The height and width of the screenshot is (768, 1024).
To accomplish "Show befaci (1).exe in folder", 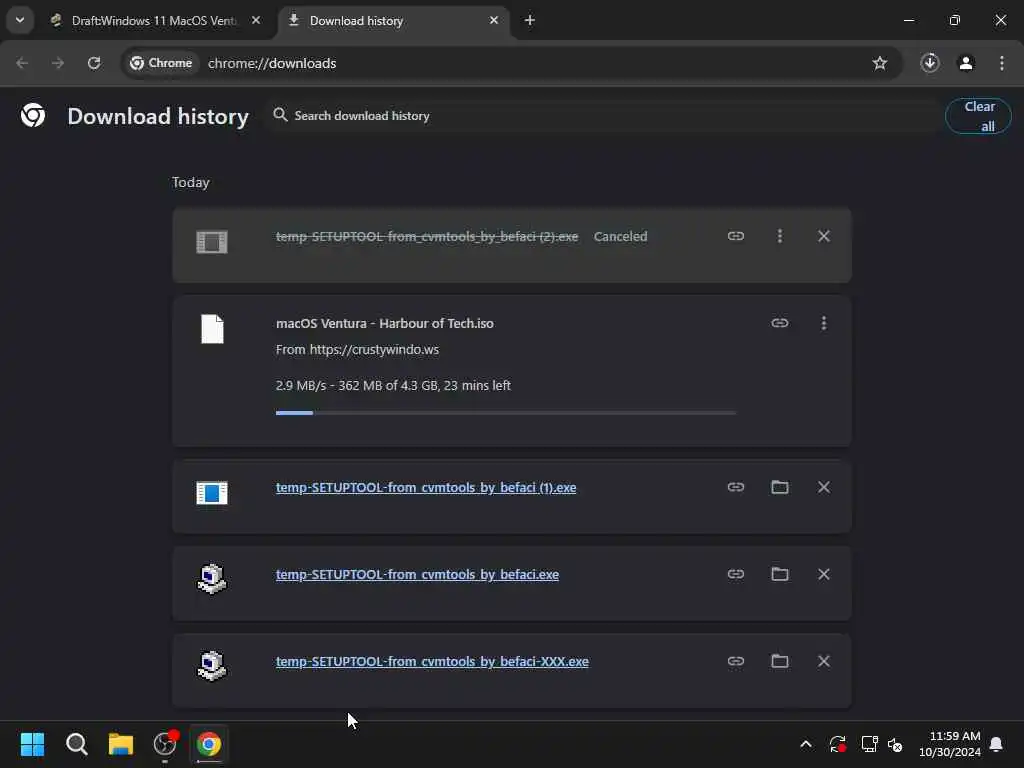I will (780, 487).
